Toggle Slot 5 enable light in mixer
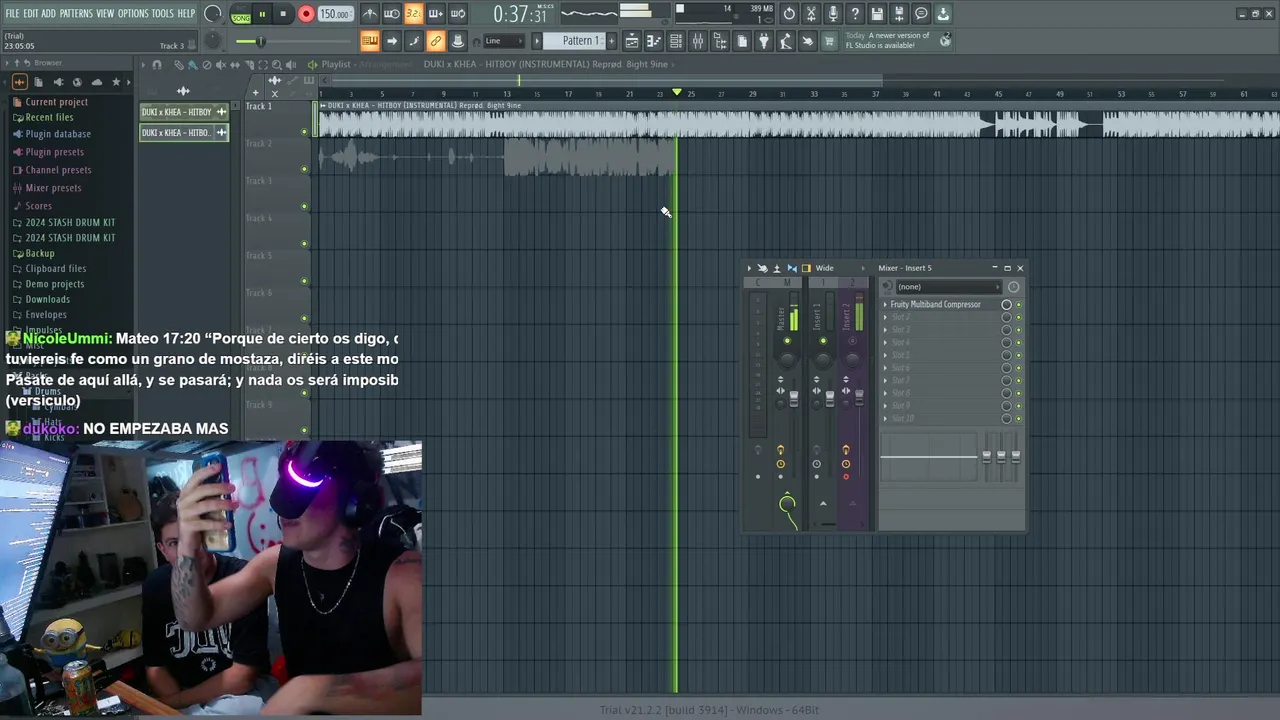Image resolution: width=1280 pixels, height=720 pixels. pyautogui.click(x=1019, y=355)
